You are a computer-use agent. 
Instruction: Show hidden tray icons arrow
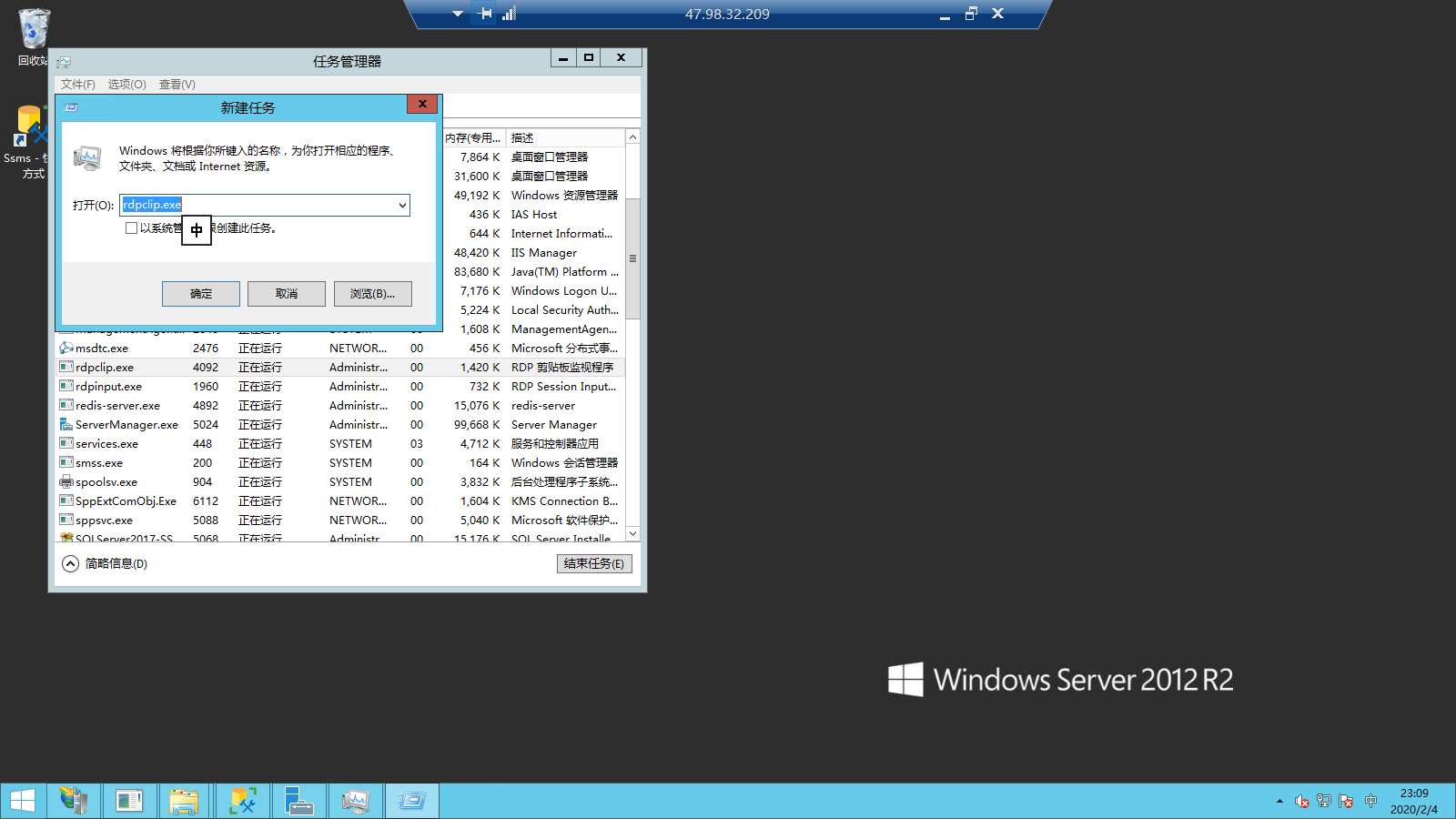(x=1279, y=801)
